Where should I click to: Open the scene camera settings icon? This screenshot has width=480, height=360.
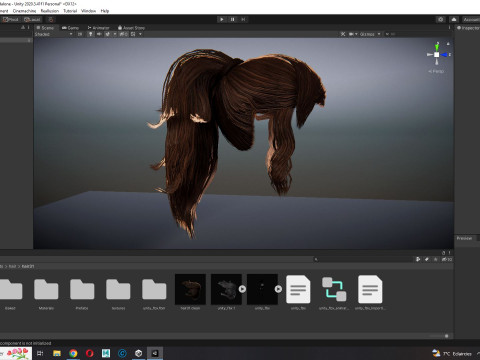coord(351,34)
